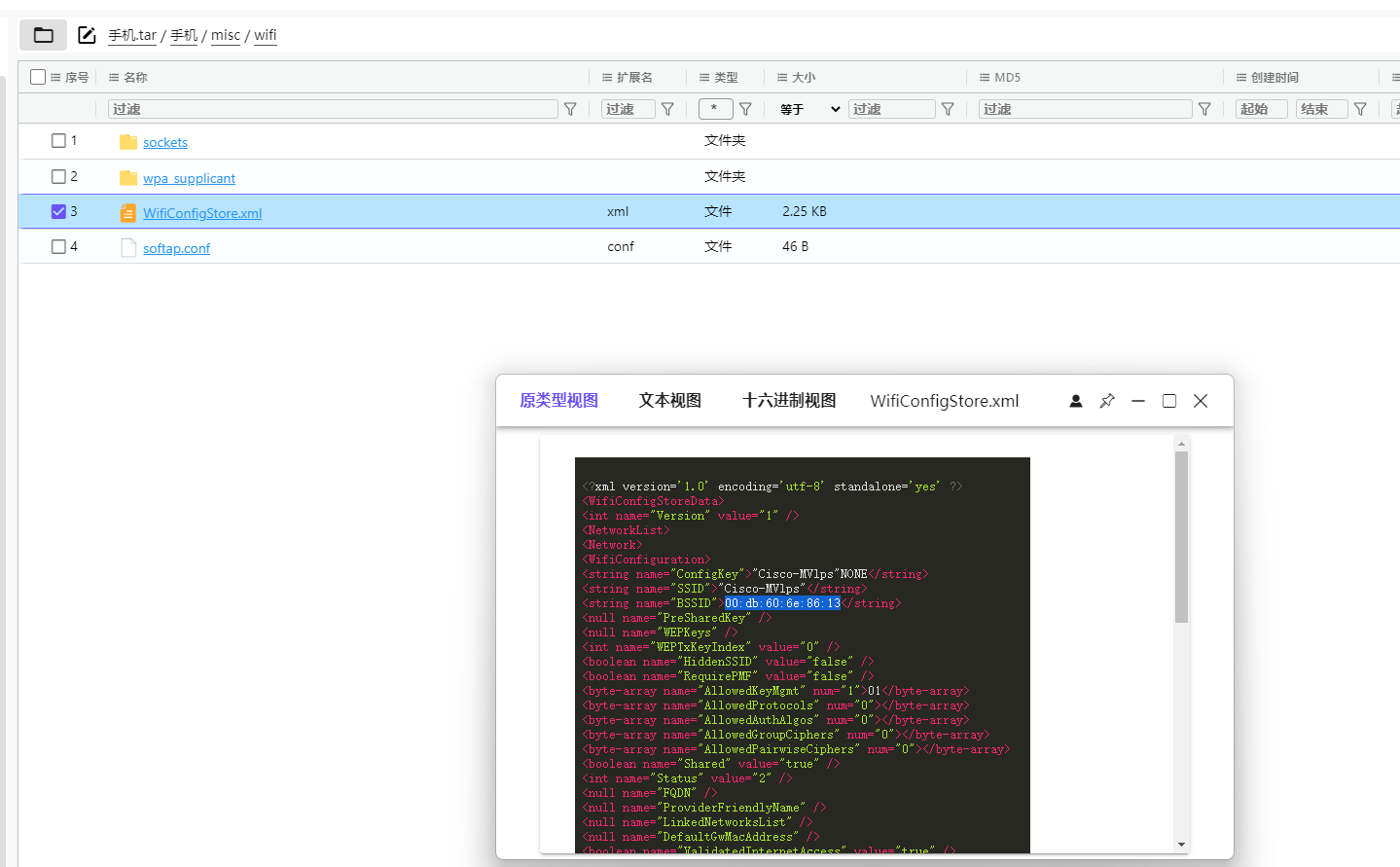Image resolution: width=1400 pixels, height=867 pixels.
Task: Click the wpa_supplicant folder icon
Action: [x=128, y=178]
